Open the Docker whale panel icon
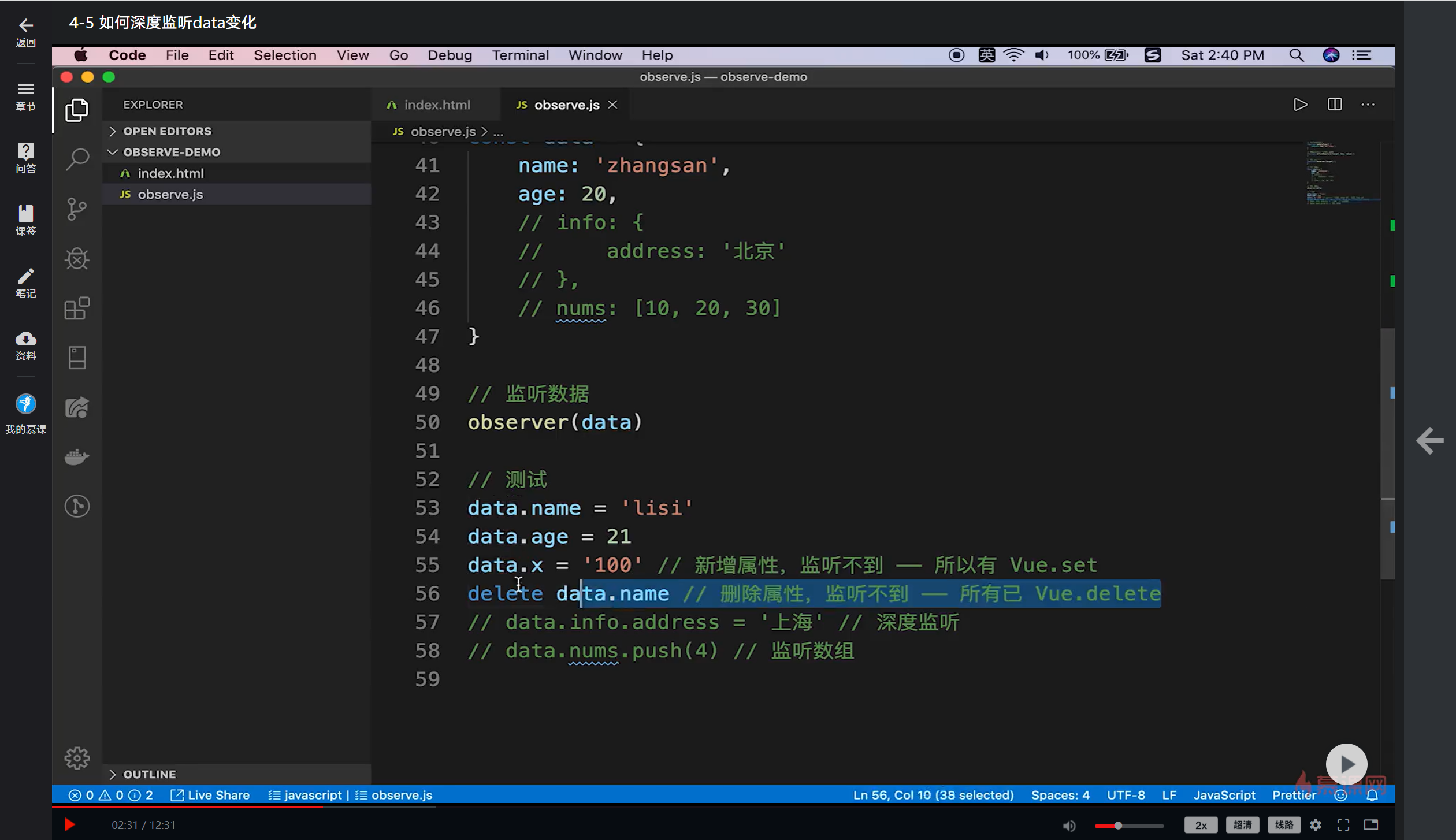1456x840 pixels. click(x=77, y=457)
